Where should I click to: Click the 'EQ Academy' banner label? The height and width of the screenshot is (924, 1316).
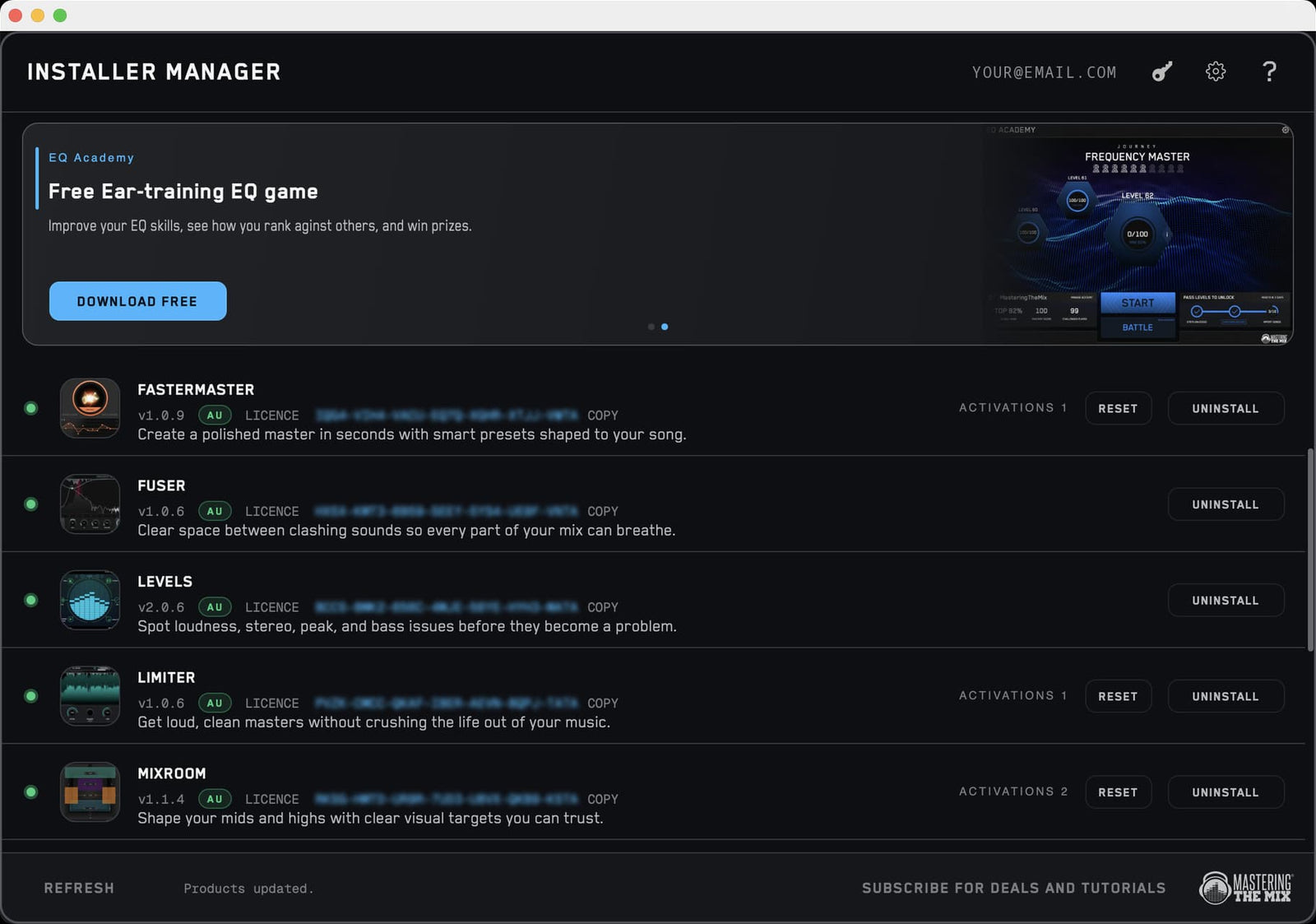[91, 157]
